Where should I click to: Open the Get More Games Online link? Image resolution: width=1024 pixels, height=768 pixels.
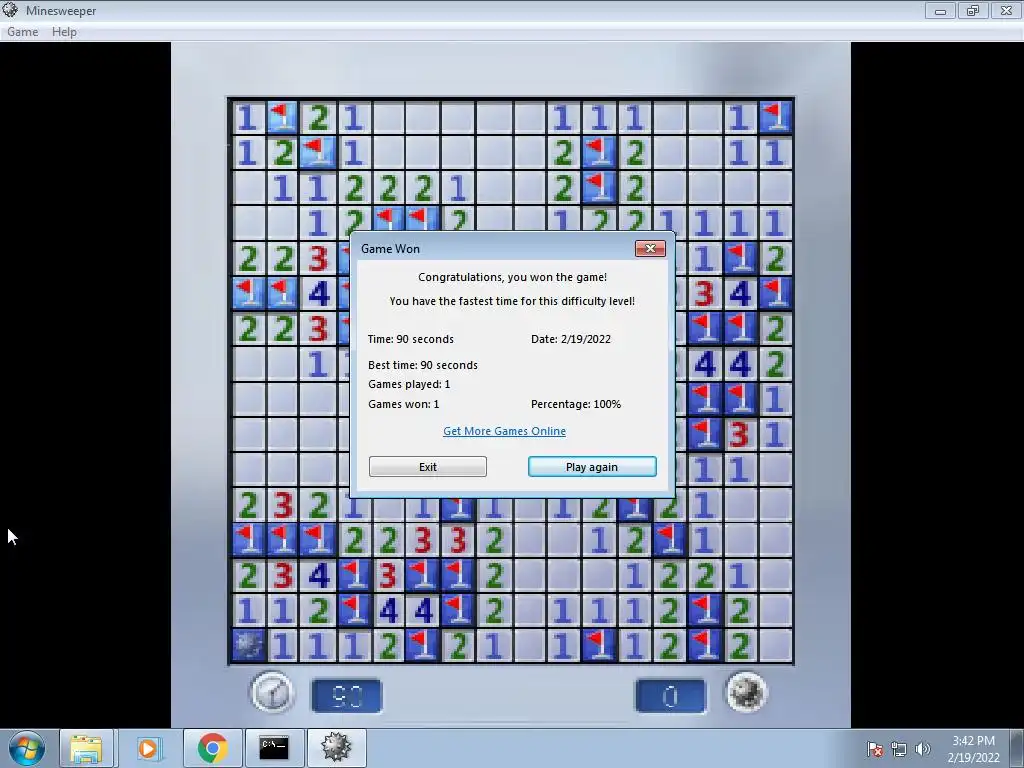pos(504,431)
